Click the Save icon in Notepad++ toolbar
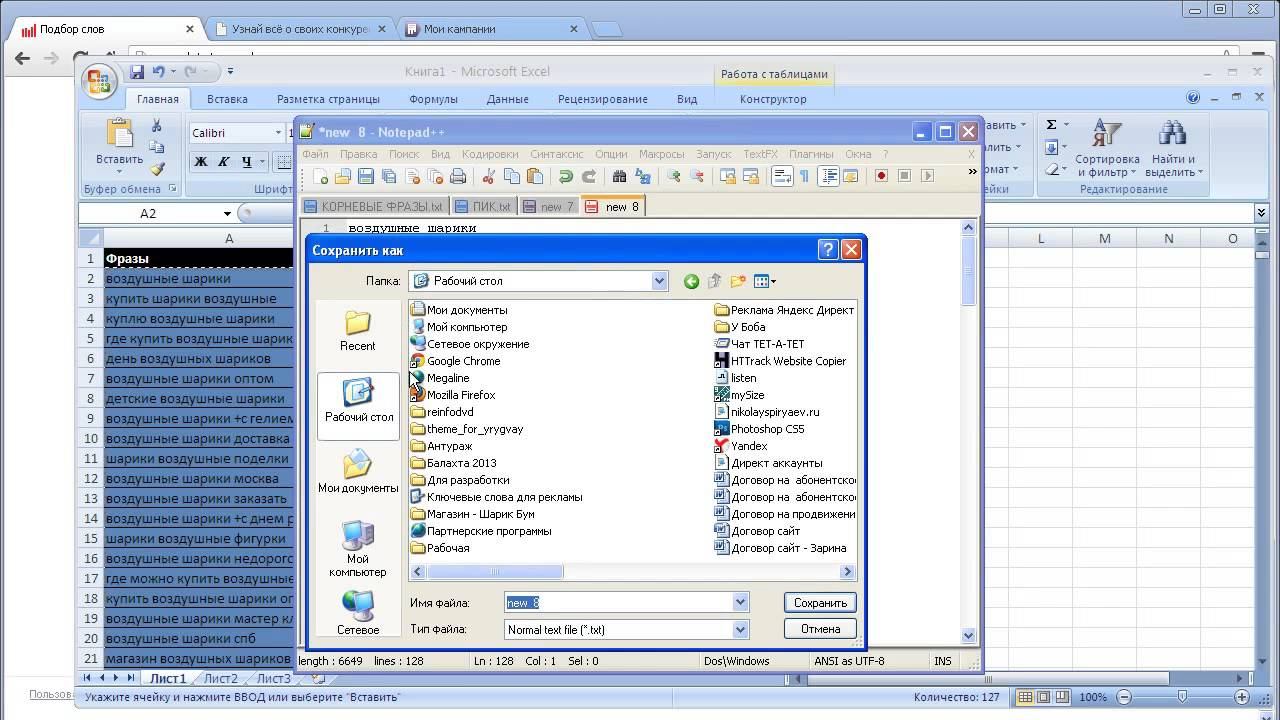1280x720 pixels. pos(366,176)
